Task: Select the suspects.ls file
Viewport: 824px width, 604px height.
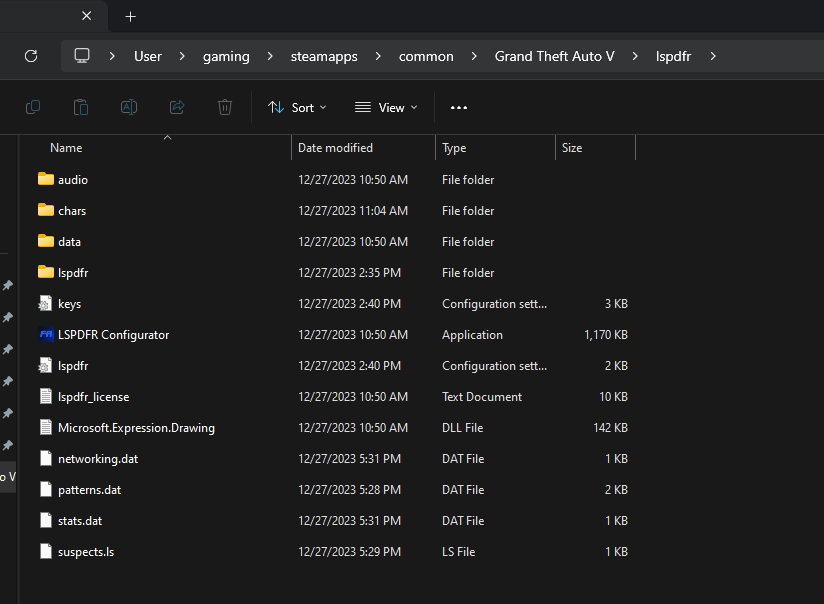Action: (85, 552)
